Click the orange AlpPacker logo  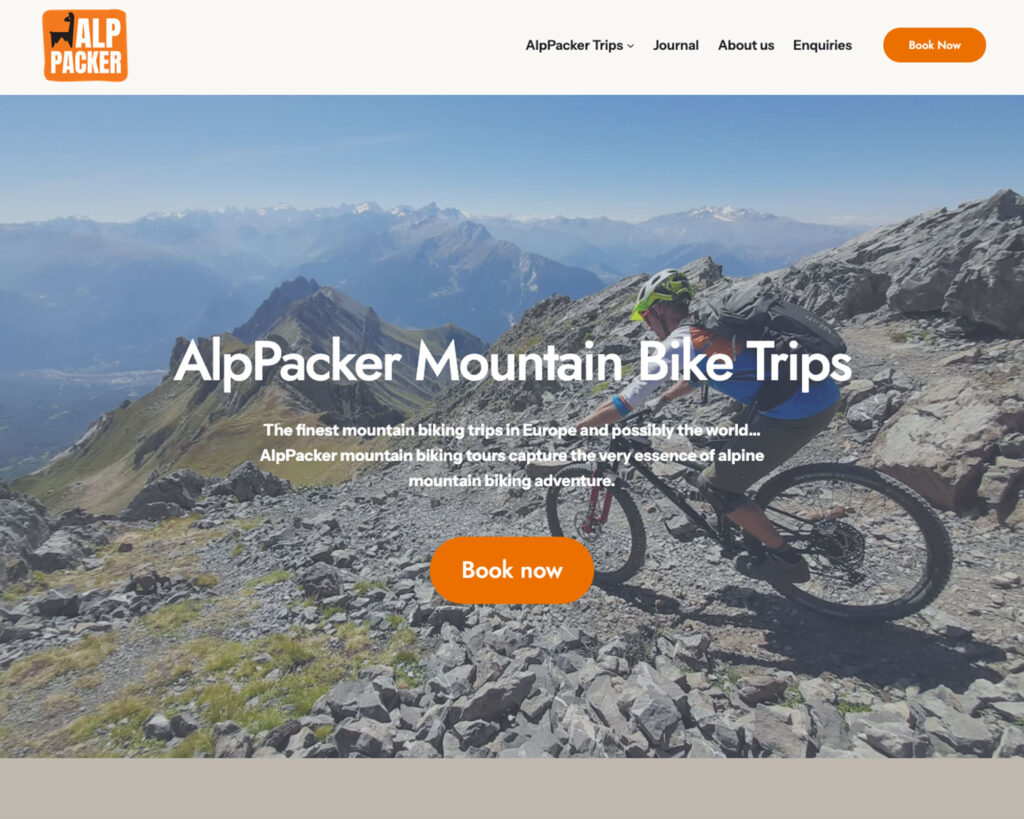pos(85,46)
